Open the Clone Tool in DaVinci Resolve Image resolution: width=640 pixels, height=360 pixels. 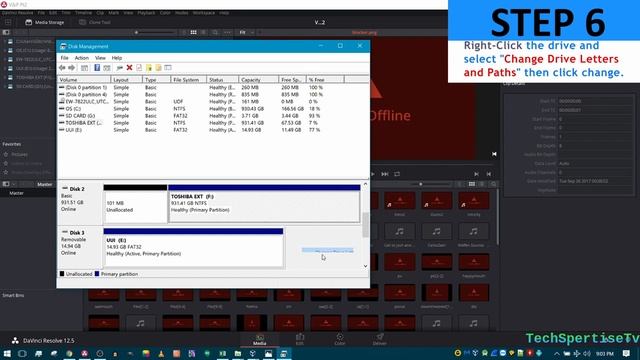point(95,22)
